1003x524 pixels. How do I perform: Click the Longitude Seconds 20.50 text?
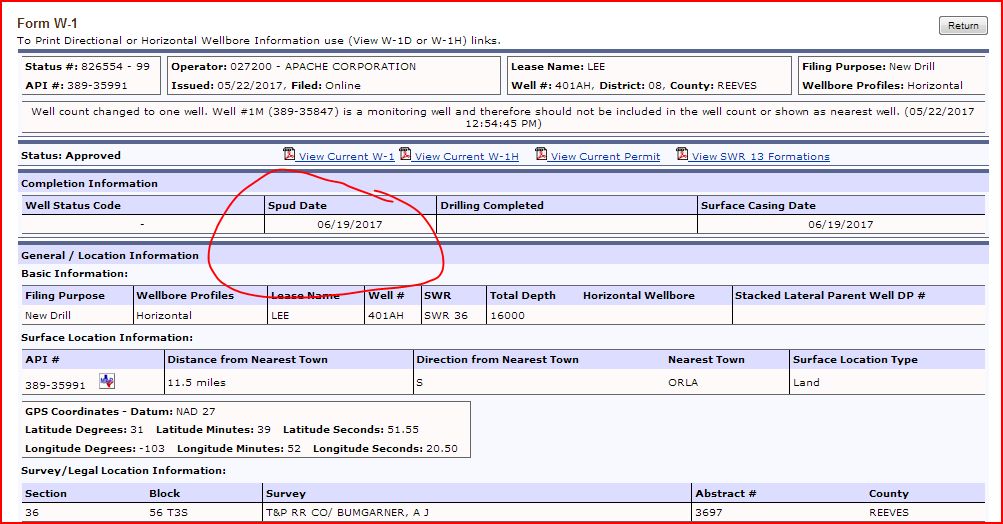[385, 449]
